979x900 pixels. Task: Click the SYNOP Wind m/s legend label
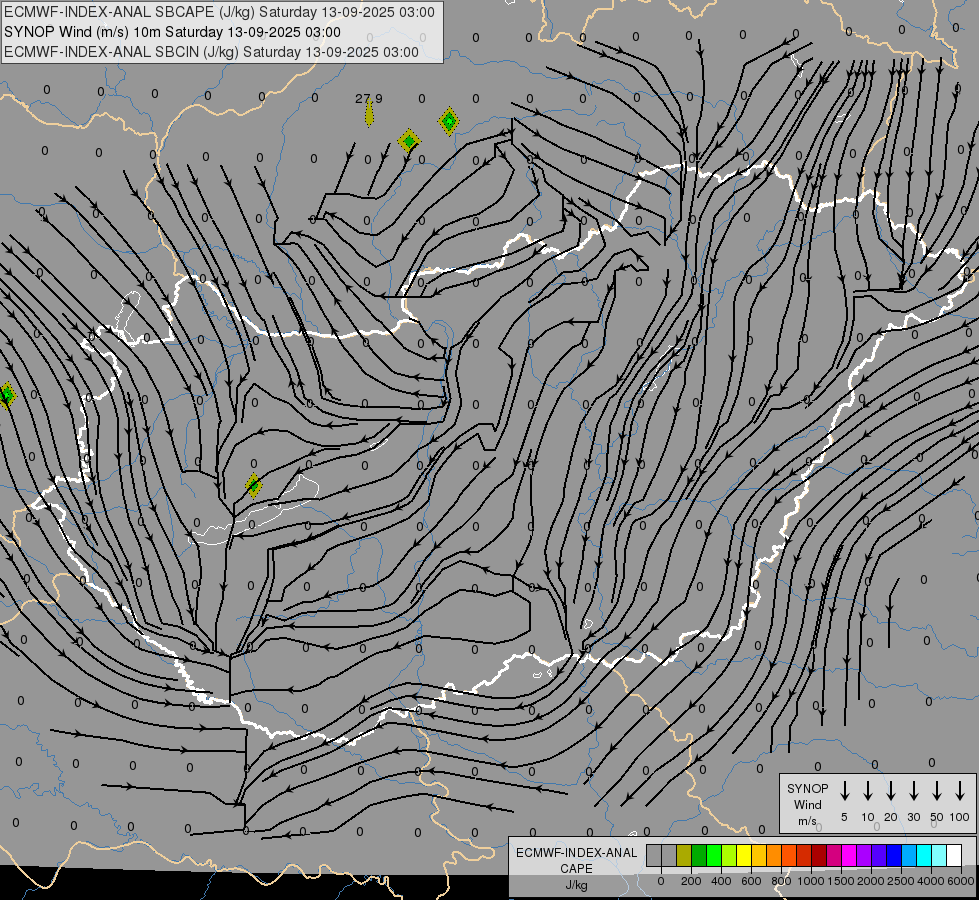807,804
